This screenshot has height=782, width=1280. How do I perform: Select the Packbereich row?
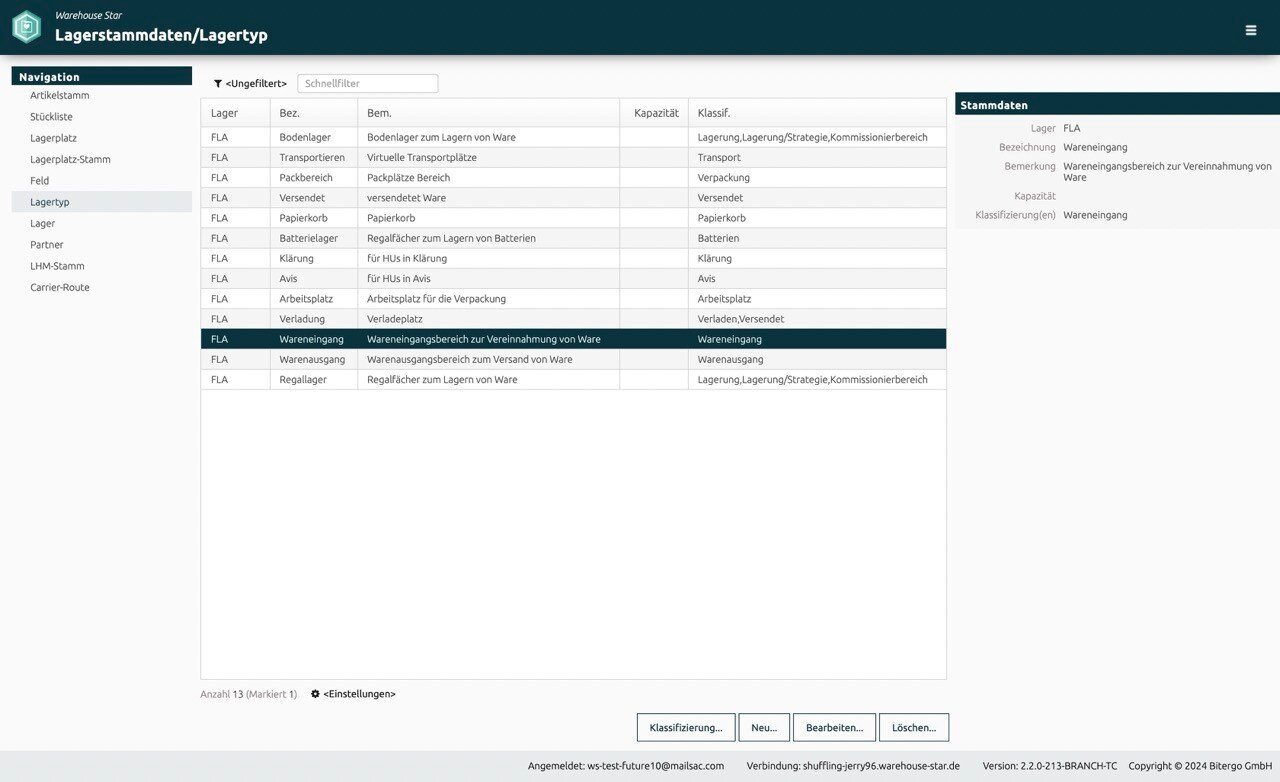pos(573,178)
